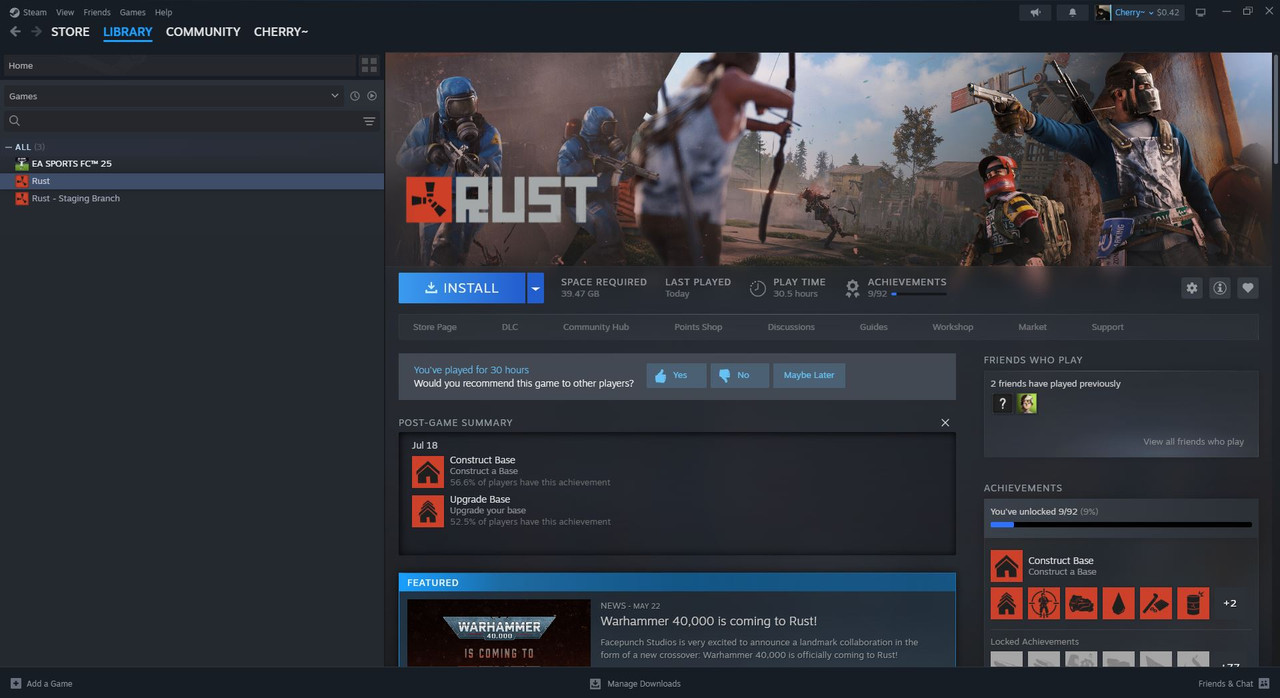
Task: Open the View menu
Action: pos(65,12)
